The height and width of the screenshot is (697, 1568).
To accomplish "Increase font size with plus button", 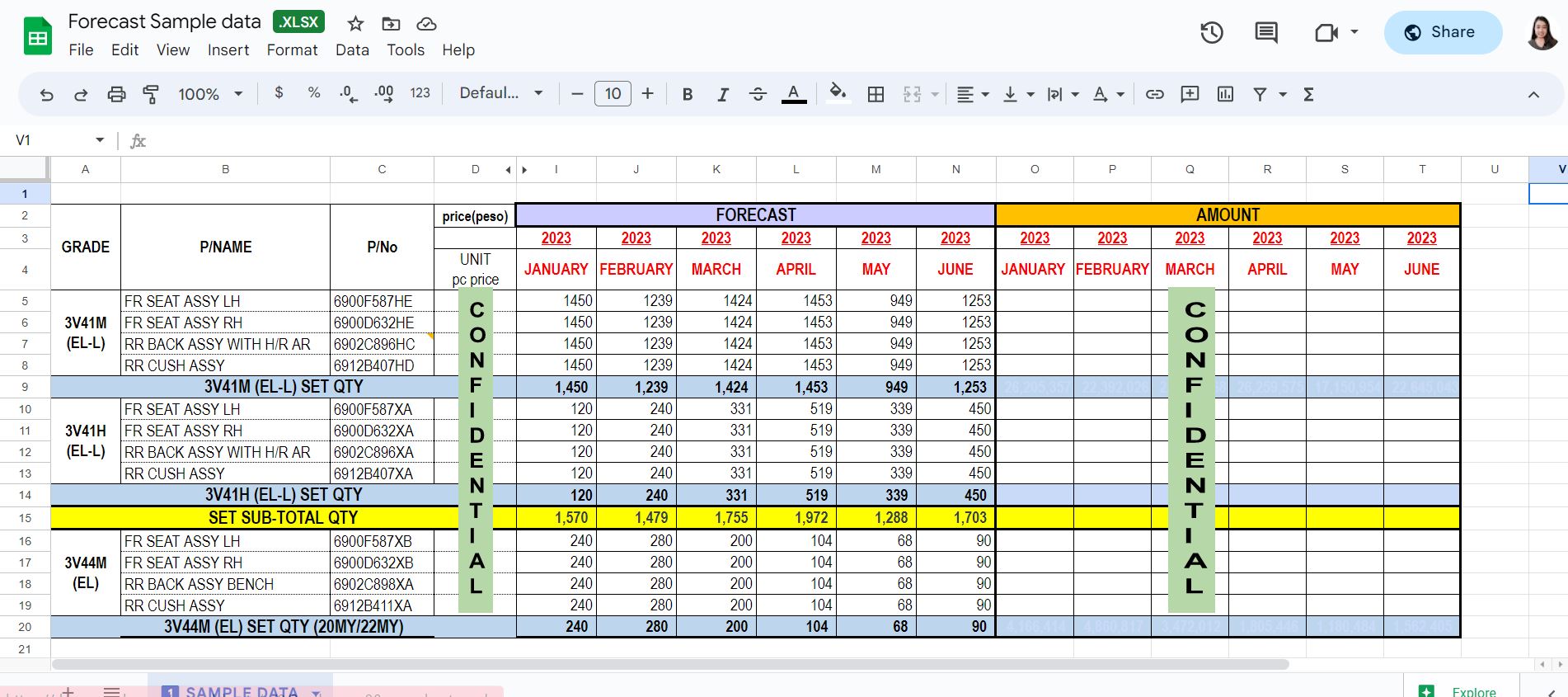I will pos(648,94).
